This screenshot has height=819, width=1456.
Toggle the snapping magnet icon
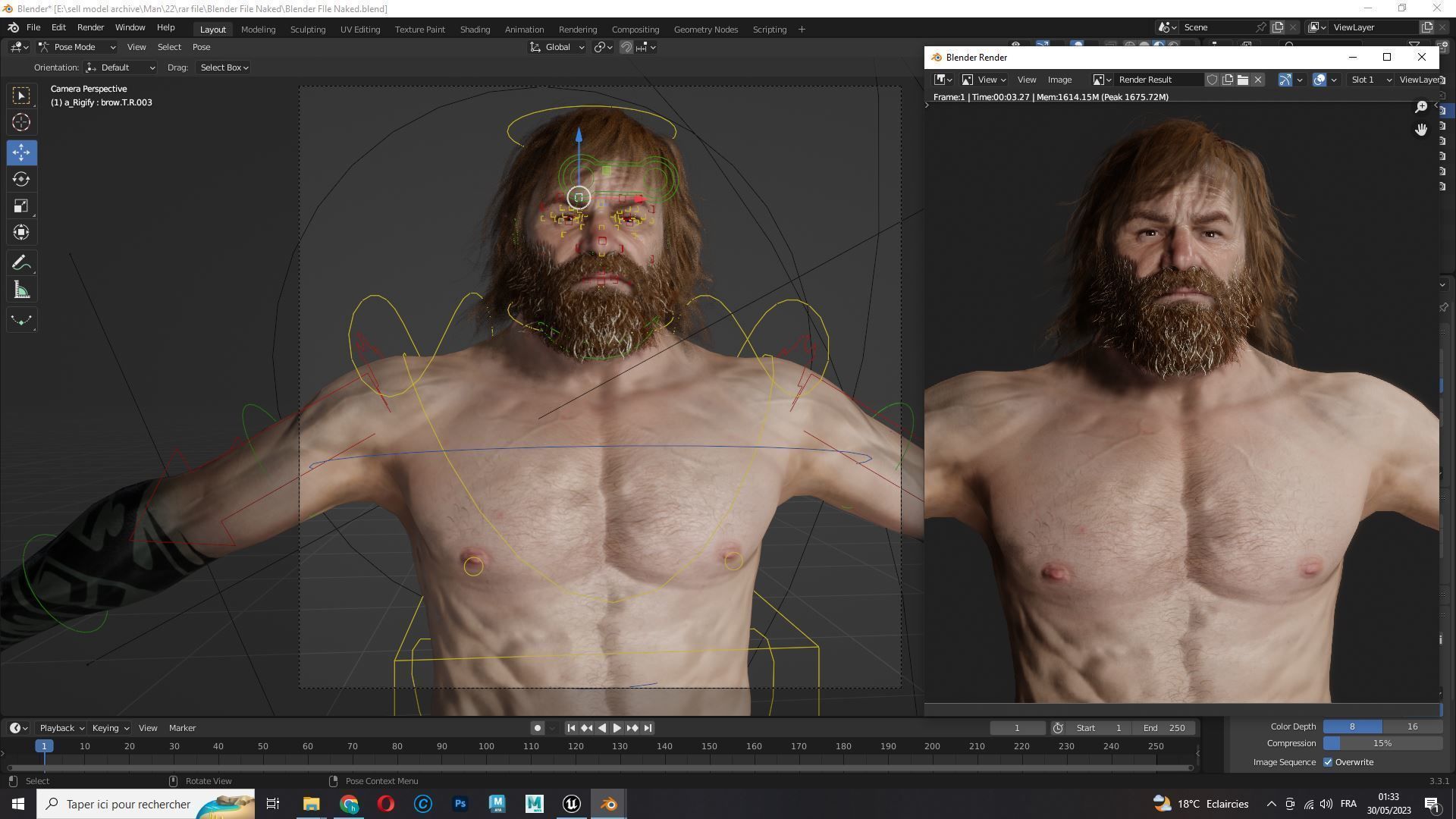626,47
